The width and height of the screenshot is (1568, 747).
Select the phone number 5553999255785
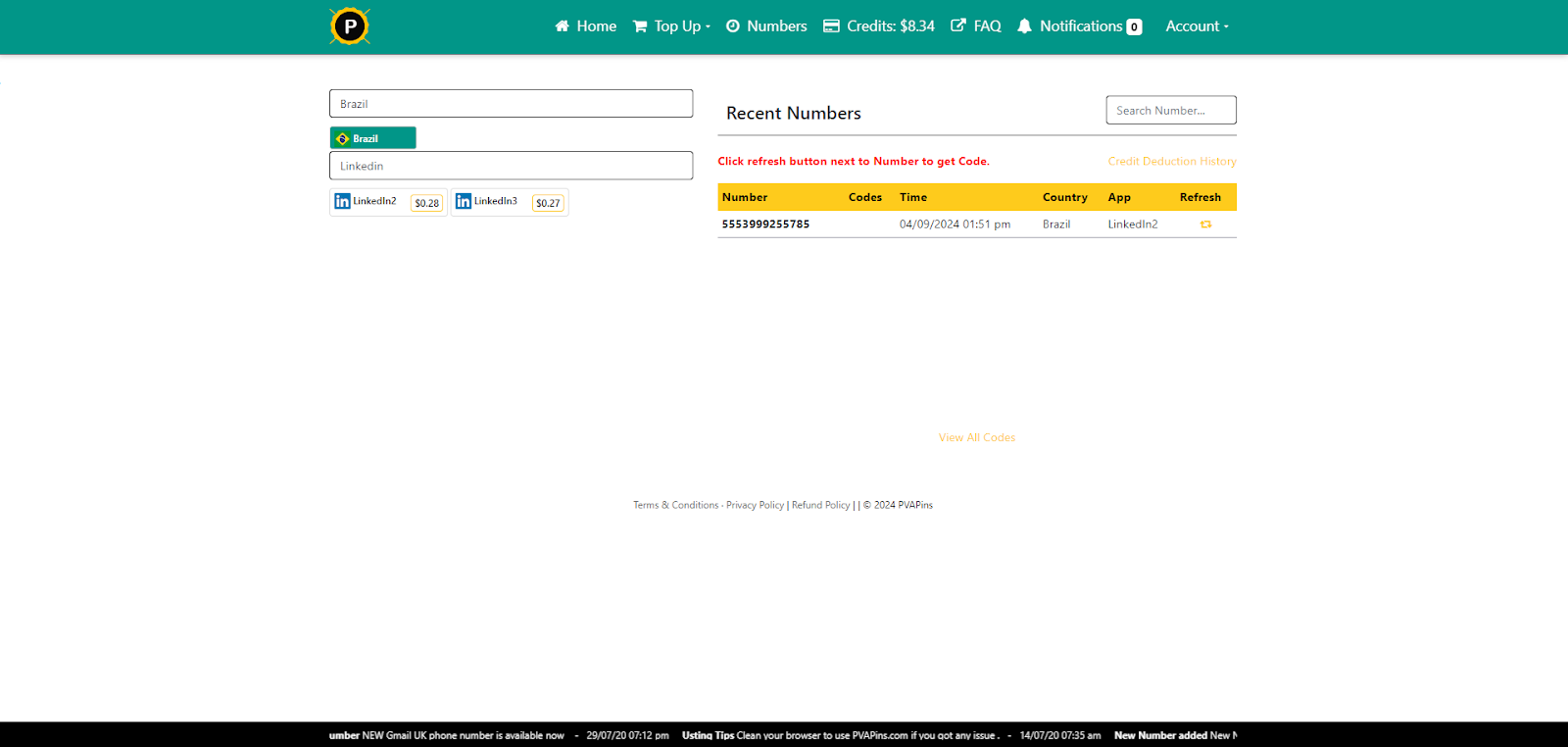pos(765,224)
